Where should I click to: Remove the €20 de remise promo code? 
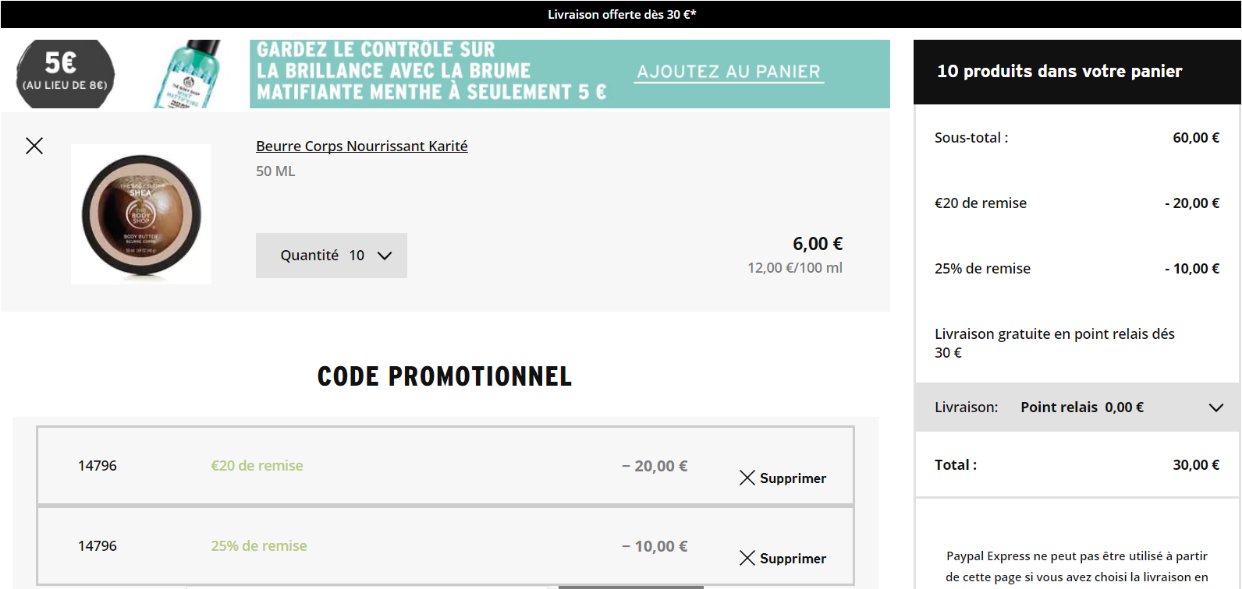pos(783,478)
